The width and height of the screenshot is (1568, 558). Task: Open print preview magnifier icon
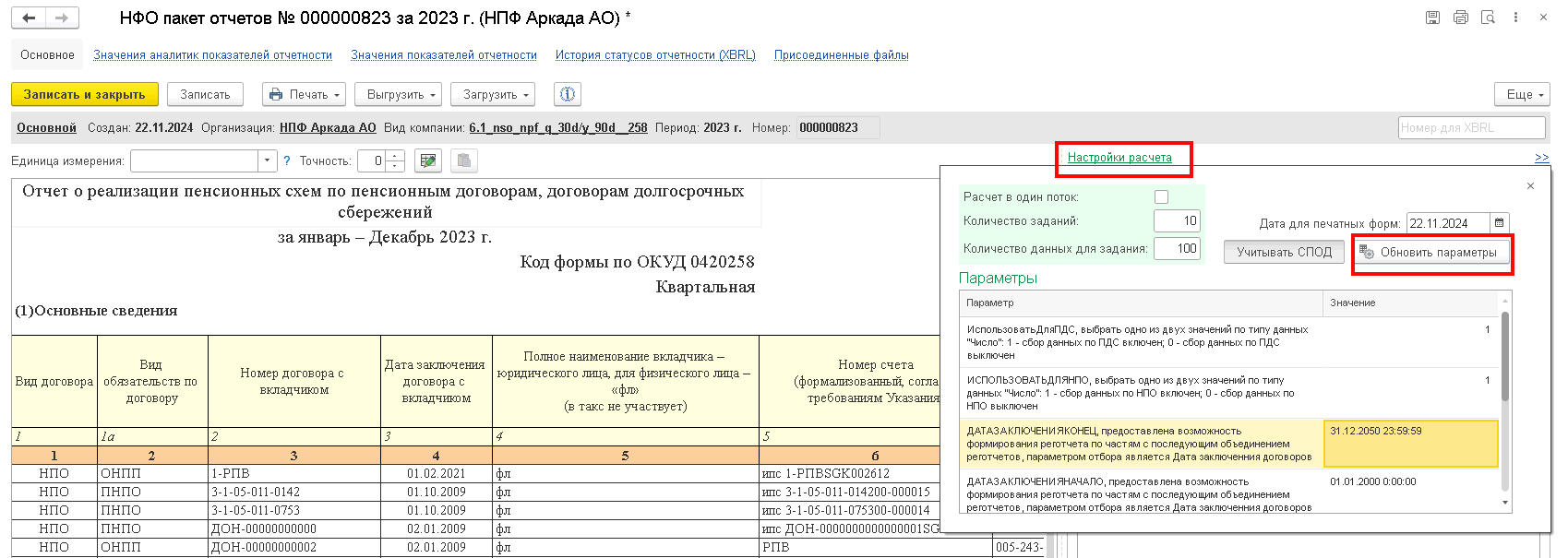pyautogui.click(x=1488, y=18)
